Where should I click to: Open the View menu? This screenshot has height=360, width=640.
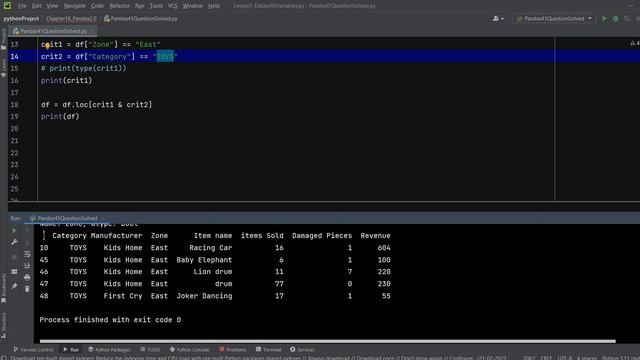point(52,6)
